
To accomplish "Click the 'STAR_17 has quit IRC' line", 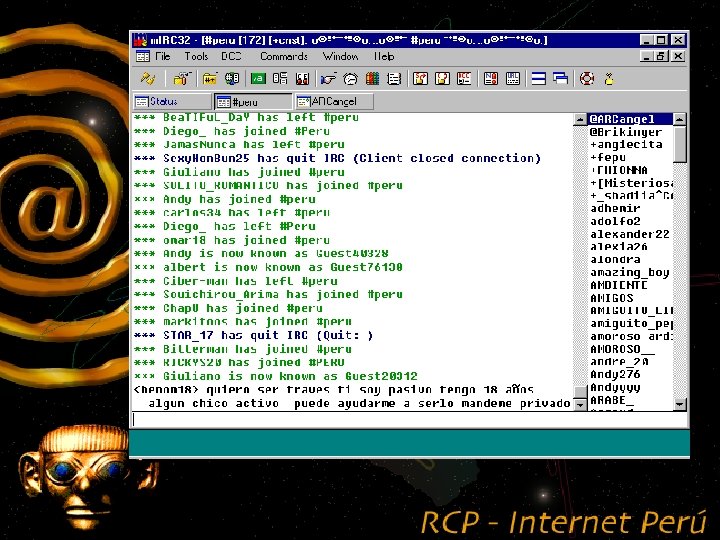I will [253, 335].
